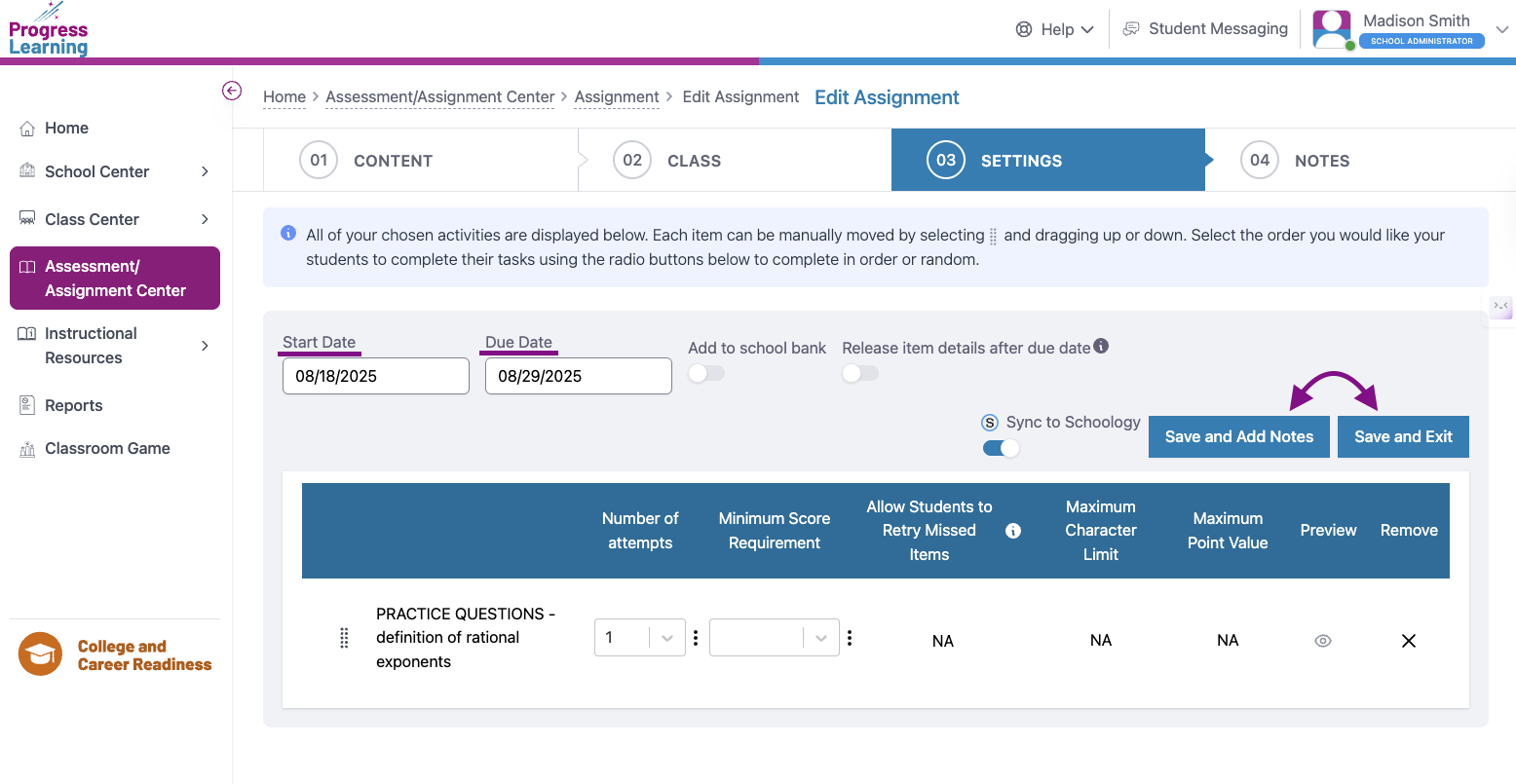Click the three-dot menu after minimum score dropdown
1516x784 pixels.
tap(850, 638)
